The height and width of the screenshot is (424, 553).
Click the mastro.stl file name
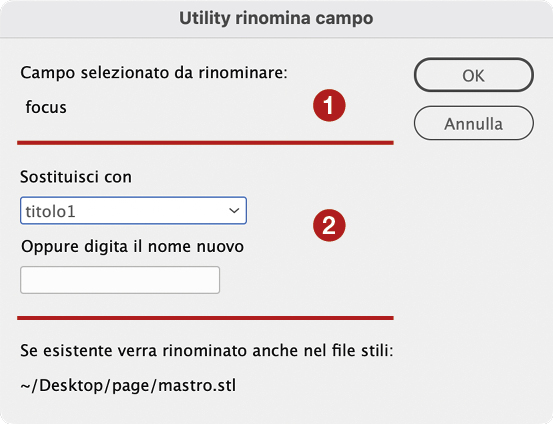tap(197, 386)
